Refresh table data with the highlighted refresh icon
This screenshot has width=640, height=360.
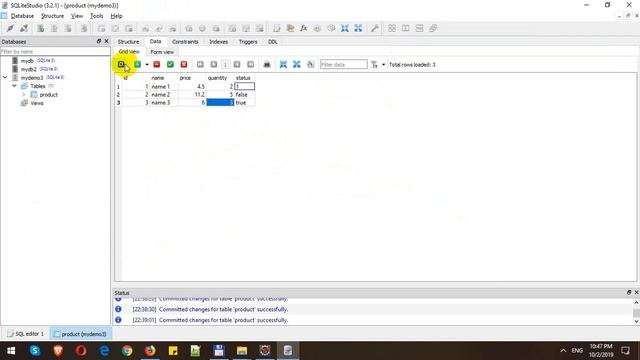pos(121,64)
